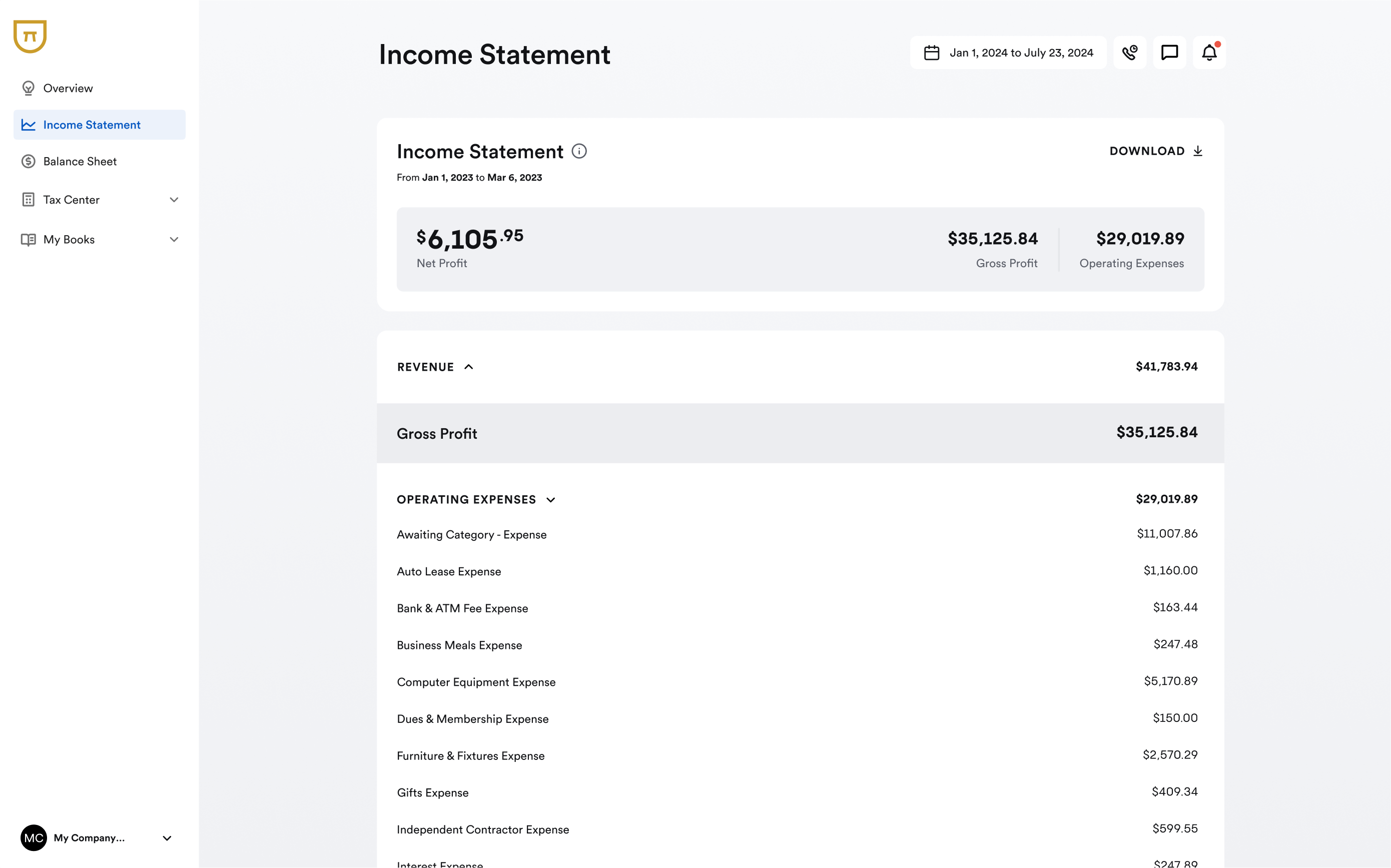Open the chat message icon
The width and height of the screenshot is (1391, 868).
[x=1169, y=53]
